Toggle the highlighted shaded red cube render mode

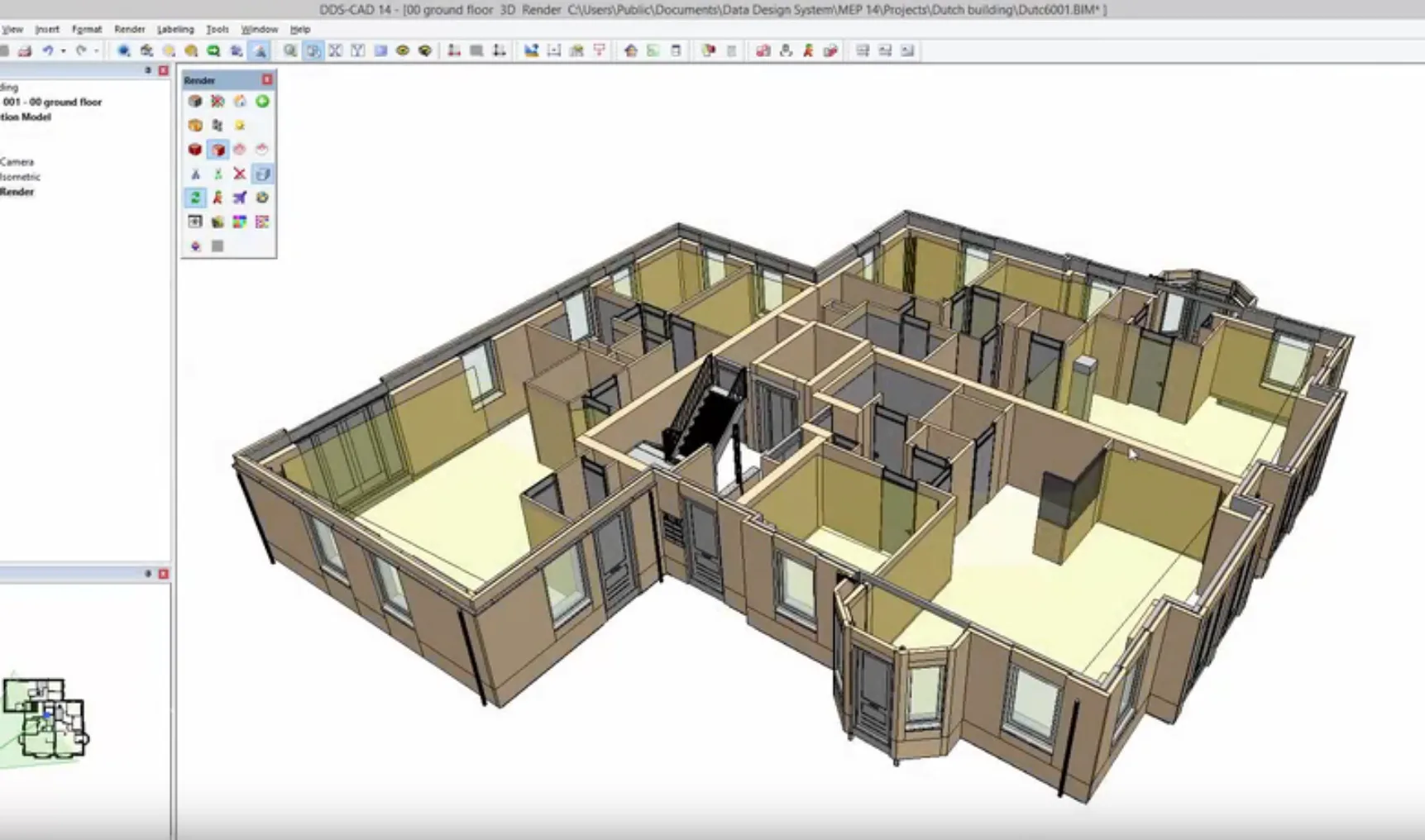[218, 150]
